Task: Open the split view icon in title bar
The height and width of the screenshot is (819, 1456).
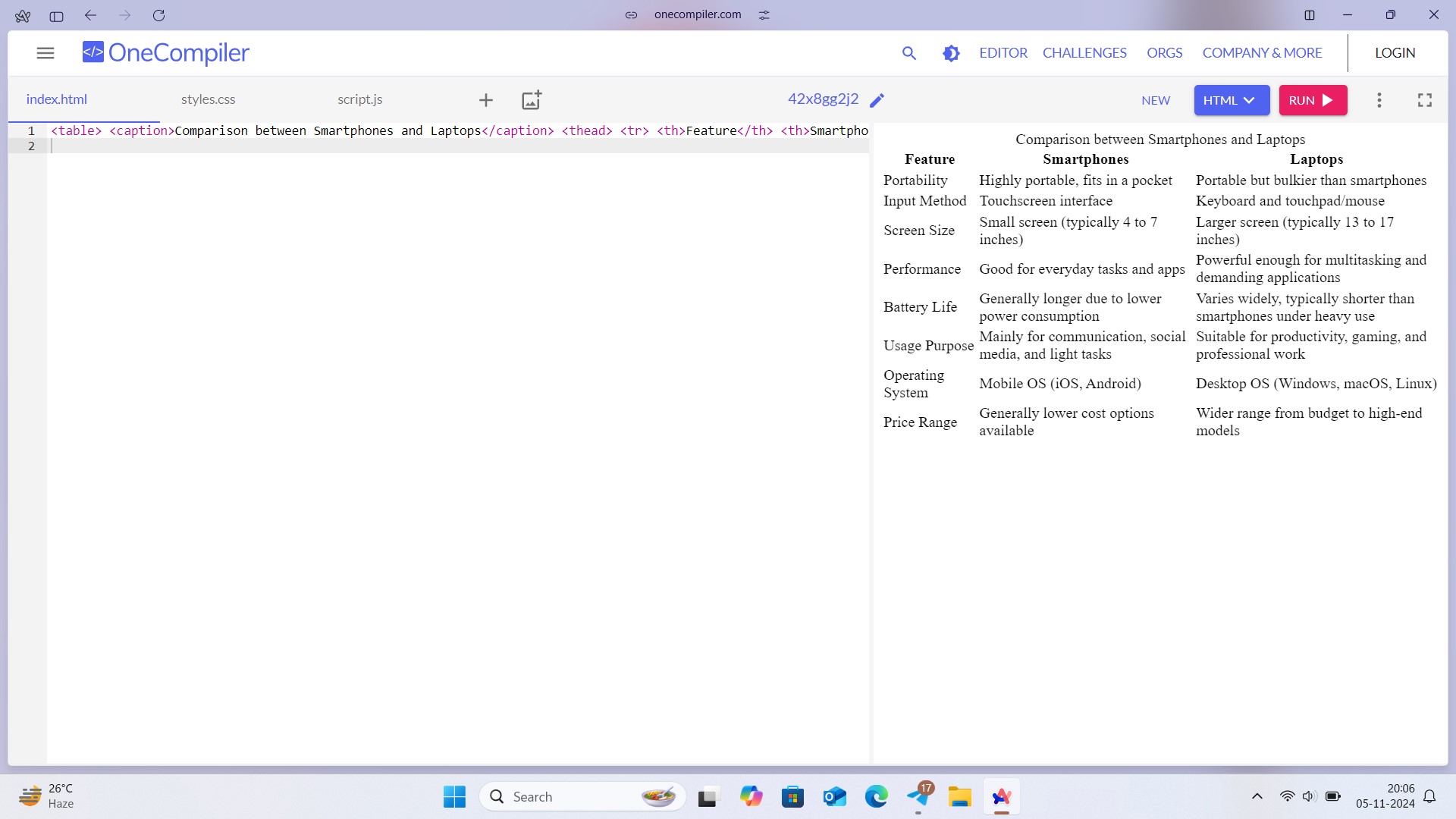Action: coord(1310,15)
